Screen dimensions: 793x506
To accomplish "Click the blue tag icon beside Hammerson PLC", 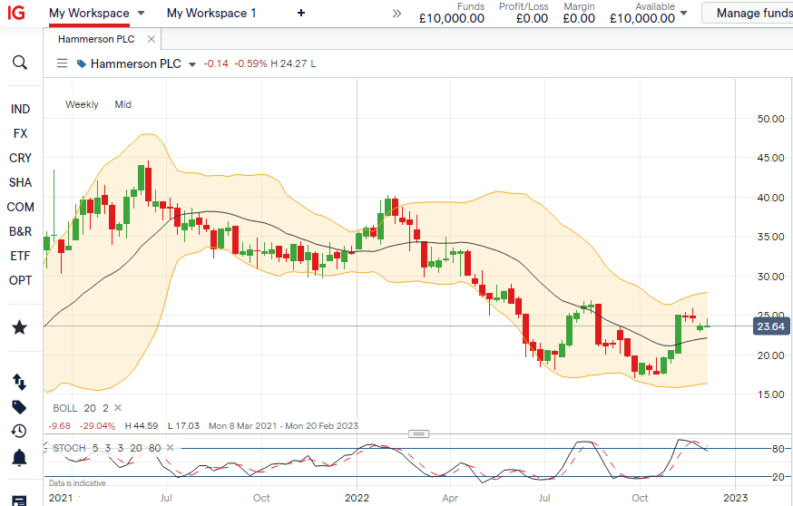I will pyautogui.click(x=81, y=64).
